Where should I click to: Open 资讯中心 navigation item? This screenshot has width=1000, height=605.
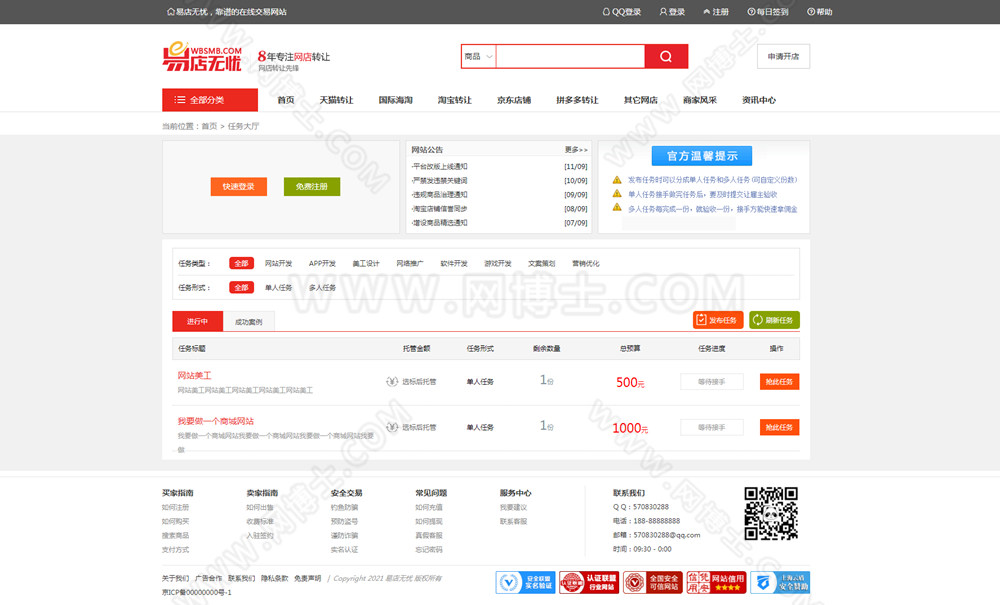759,100
